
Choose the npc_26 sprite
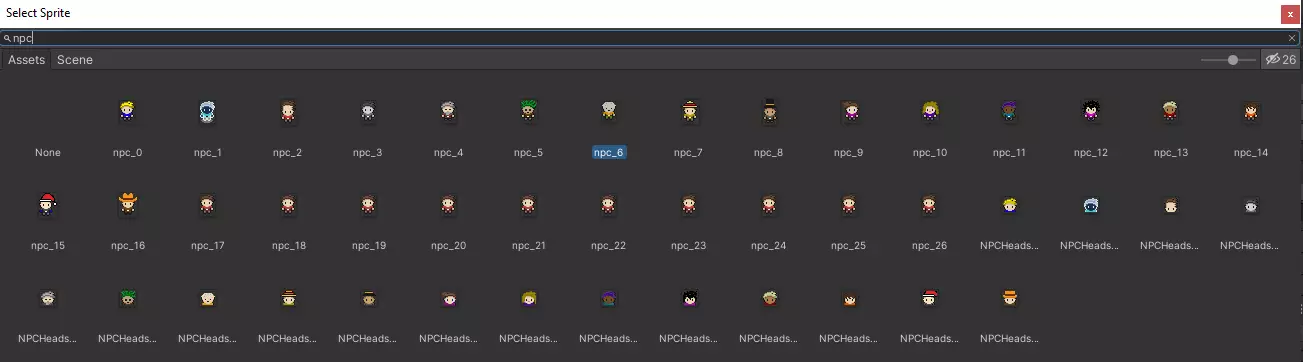point(929,205)
